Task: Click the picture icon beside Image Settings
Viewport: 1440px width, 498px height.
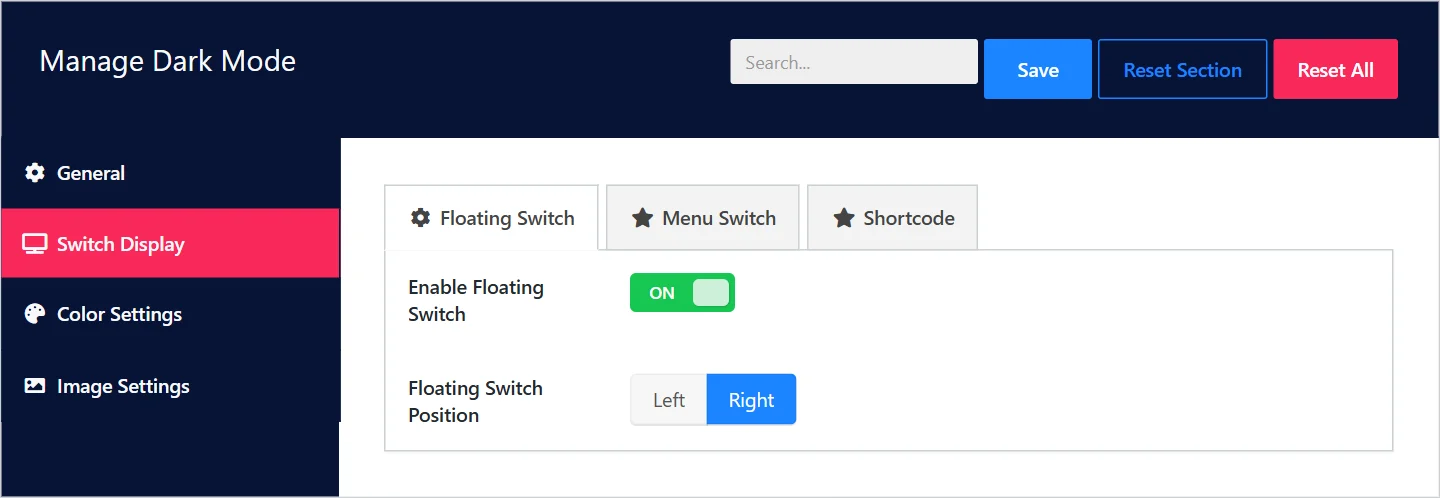Action: tap(35, 386)
